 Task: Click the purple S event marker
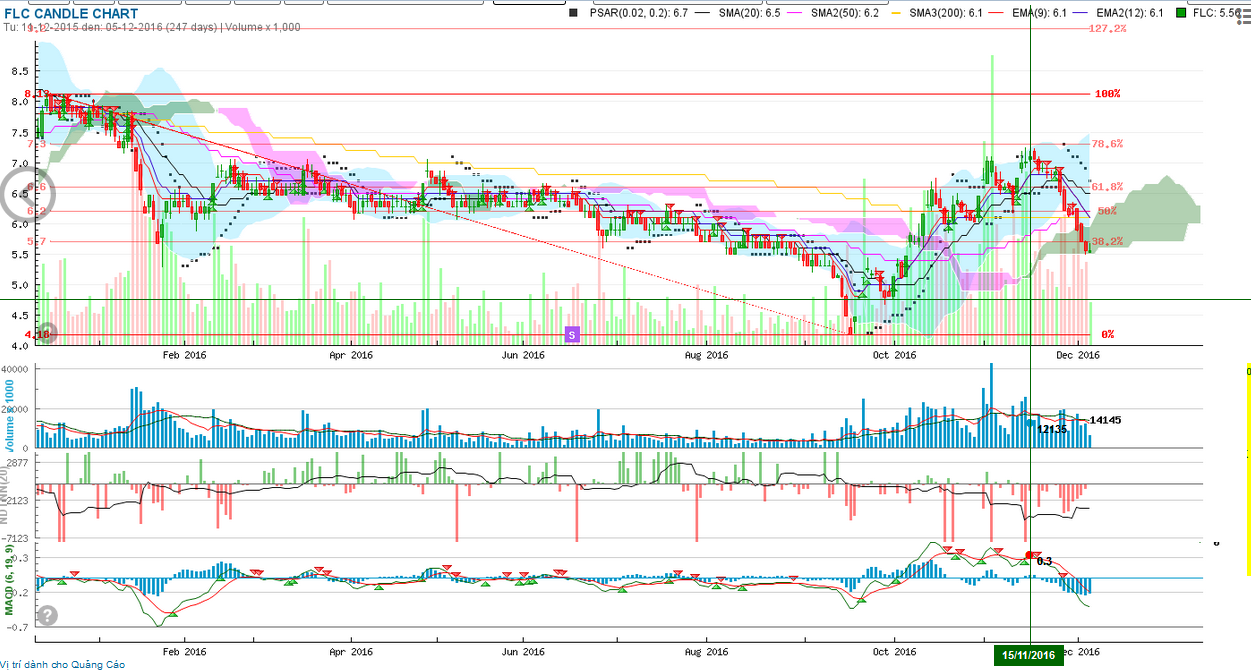573,334
